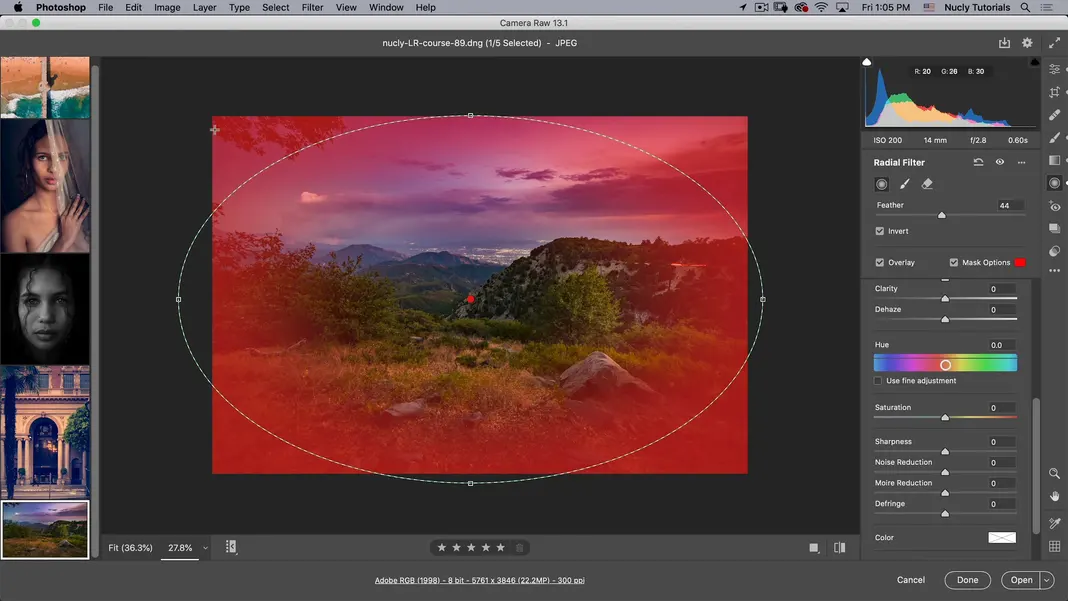
Task: Open the Snapshots panel icon
Action: 1054,228
